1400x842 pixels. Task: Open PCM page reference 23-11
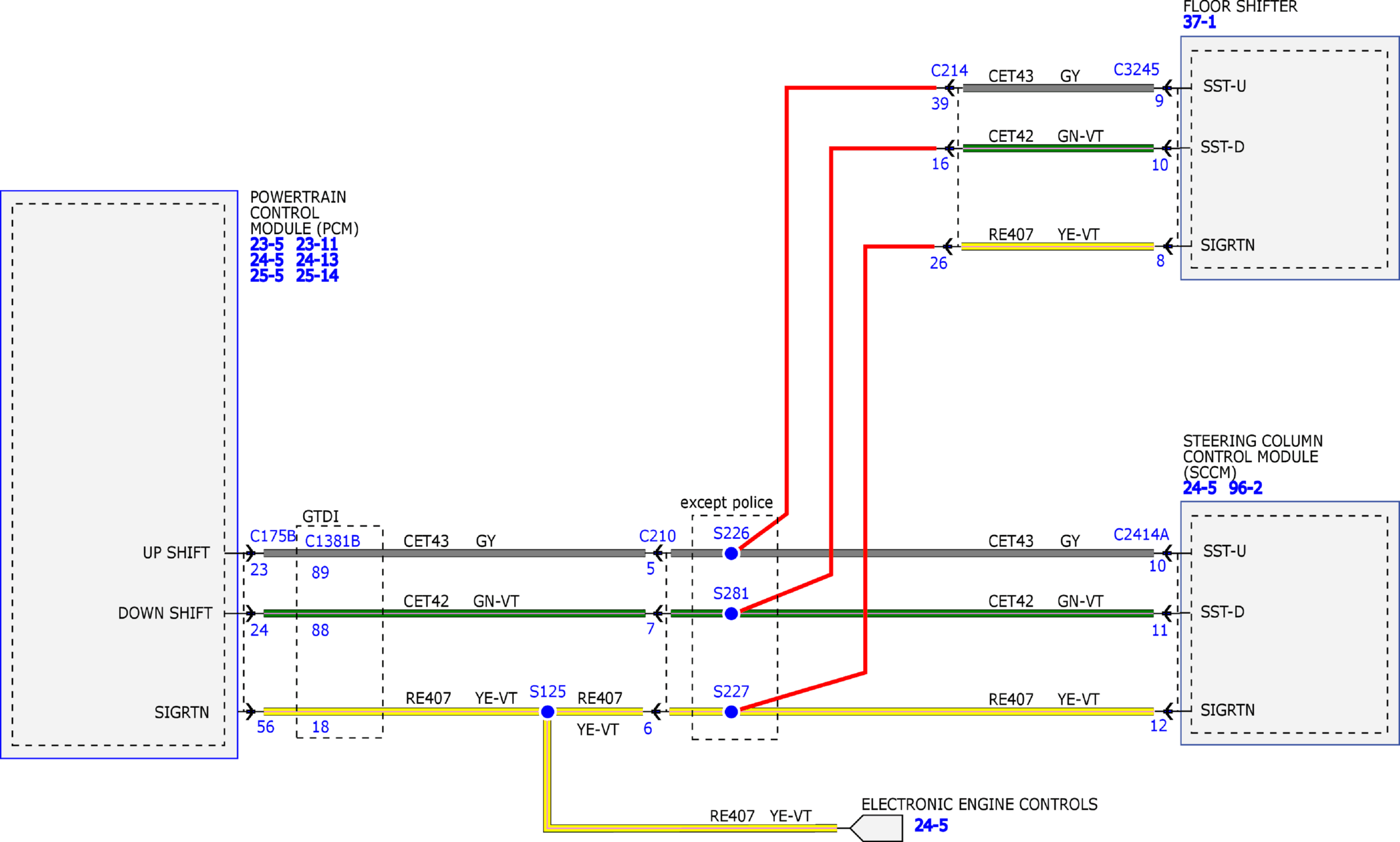coord(317,245)
